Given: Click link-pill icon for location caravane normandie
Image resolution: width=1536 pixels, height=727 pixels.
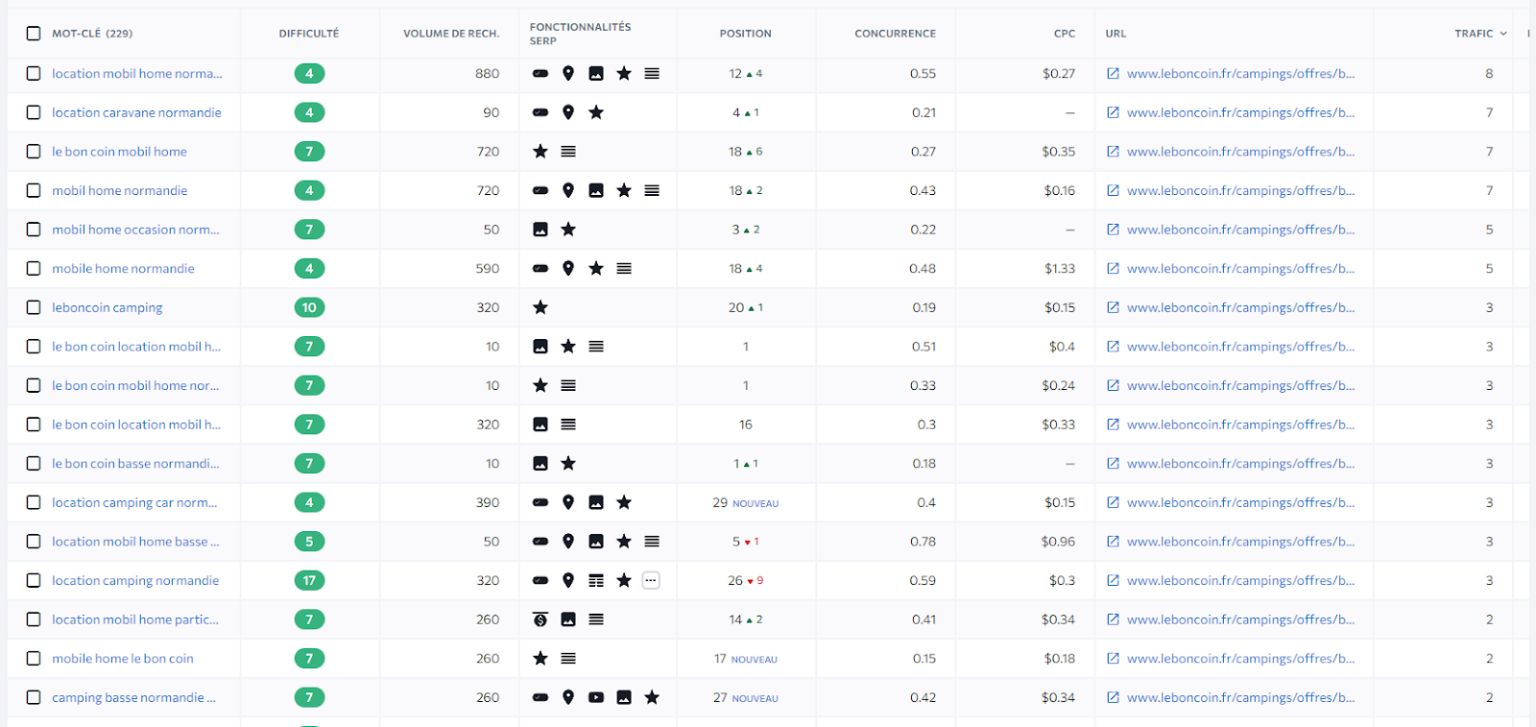Looking at the screenshot, I should (540, 113).
